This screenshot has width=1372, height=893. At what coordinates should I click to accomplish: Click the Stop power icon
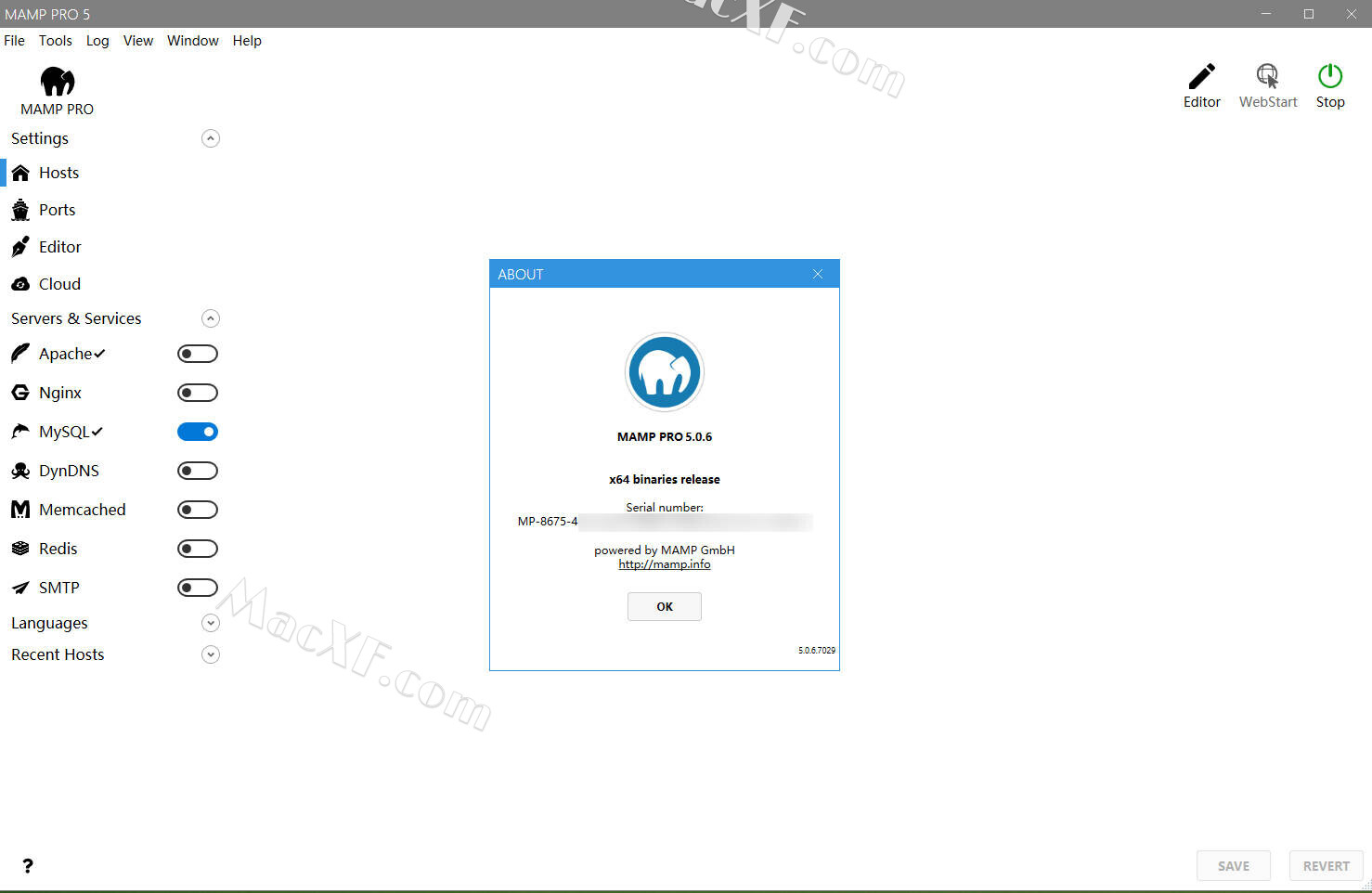(x=1329, y=76)
